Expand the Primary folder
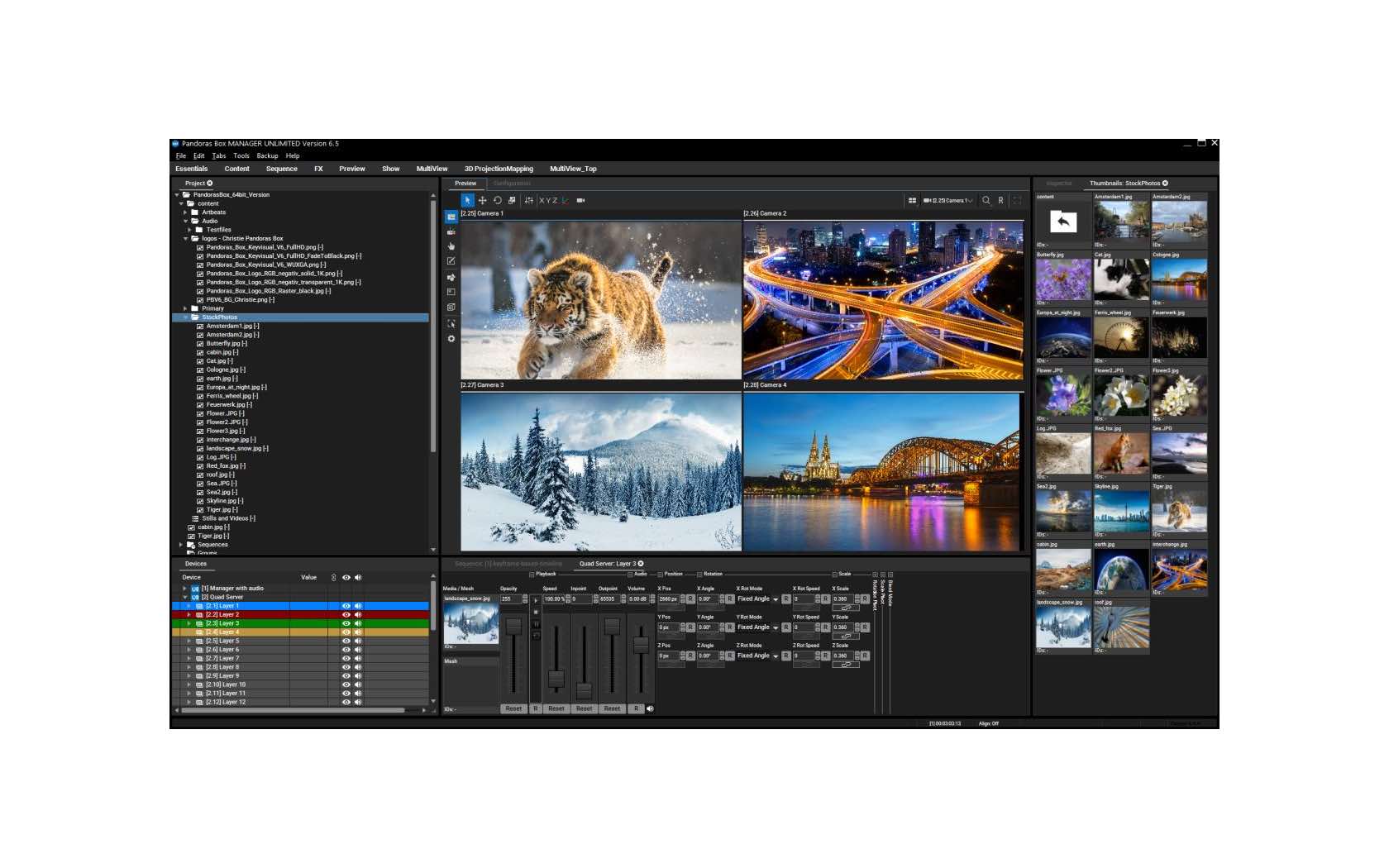Viewport: 1389px width, 868px height. [185, 308]
